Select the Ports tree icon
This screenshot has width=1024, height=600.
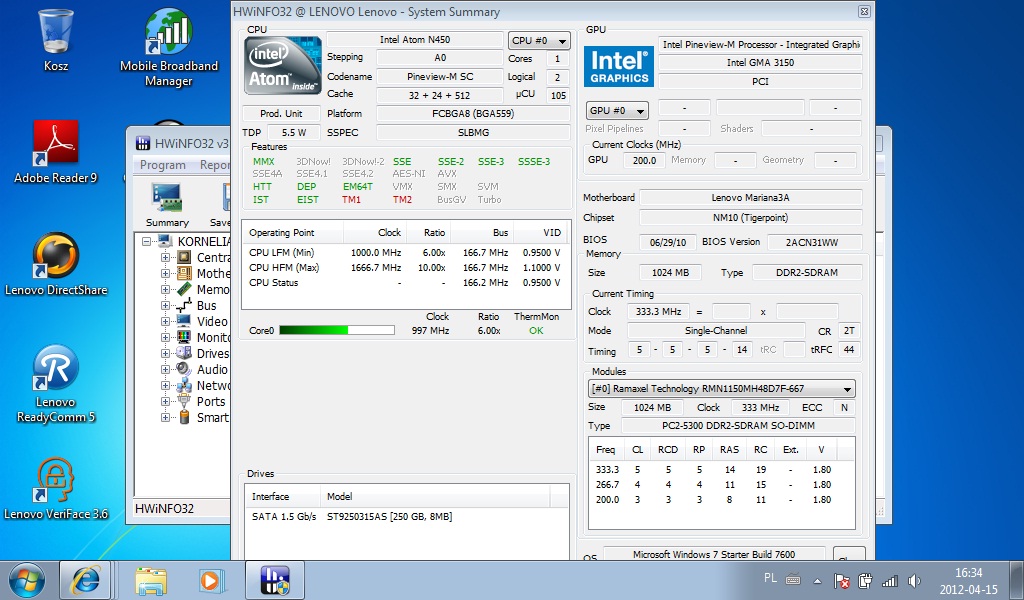point(185,401)
